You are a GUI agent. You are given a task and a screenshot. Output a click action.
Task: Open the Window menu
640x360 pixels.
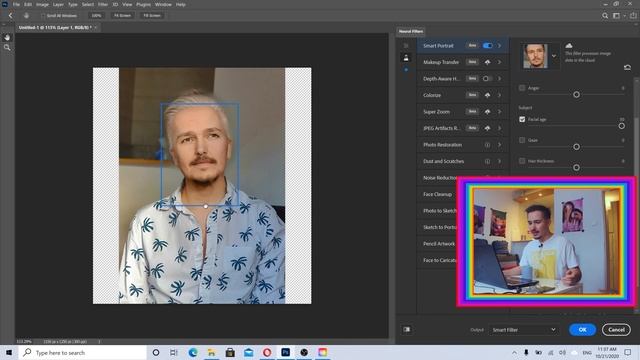163,4
